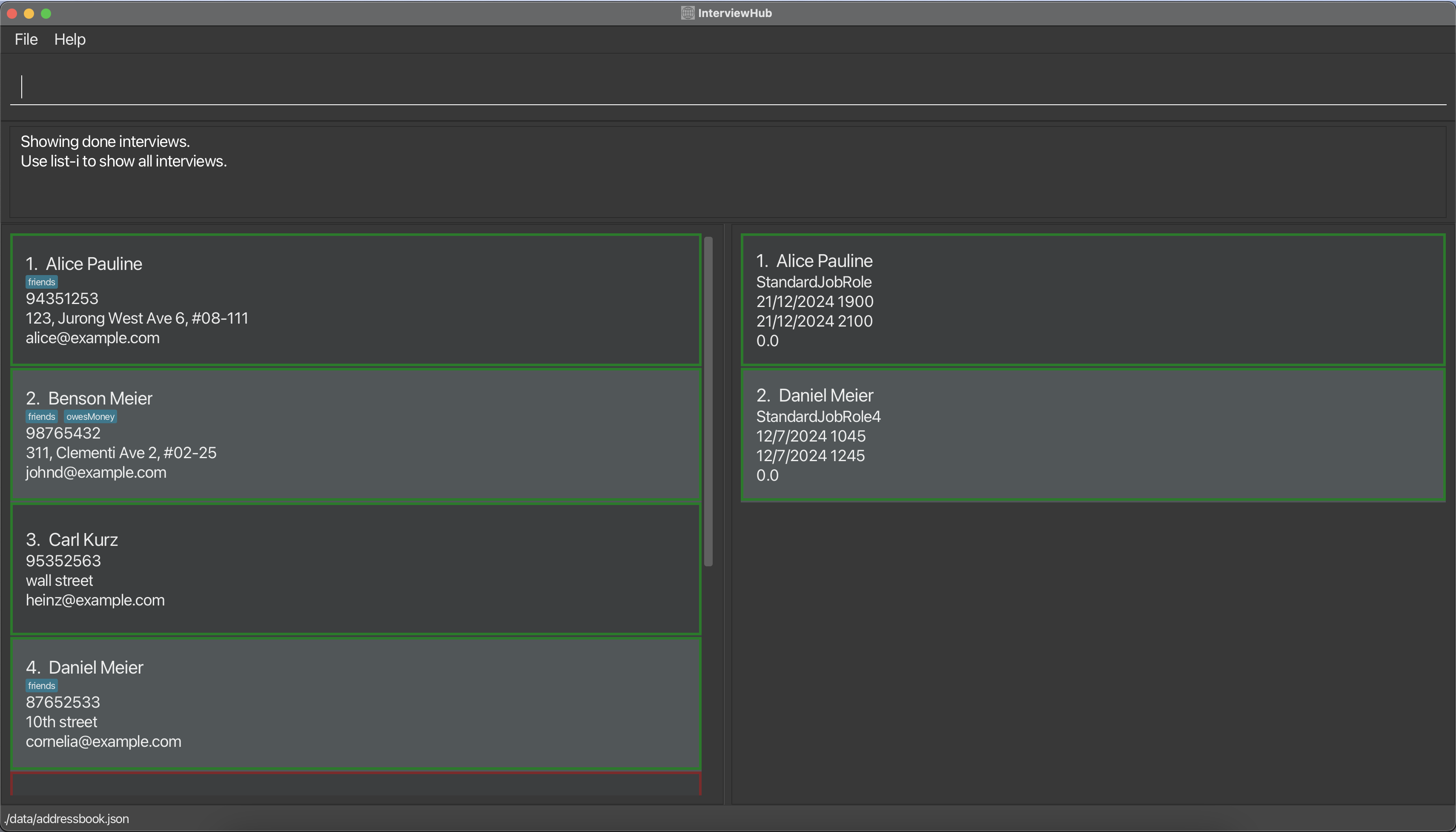Click the wall street address

(60, 581)
